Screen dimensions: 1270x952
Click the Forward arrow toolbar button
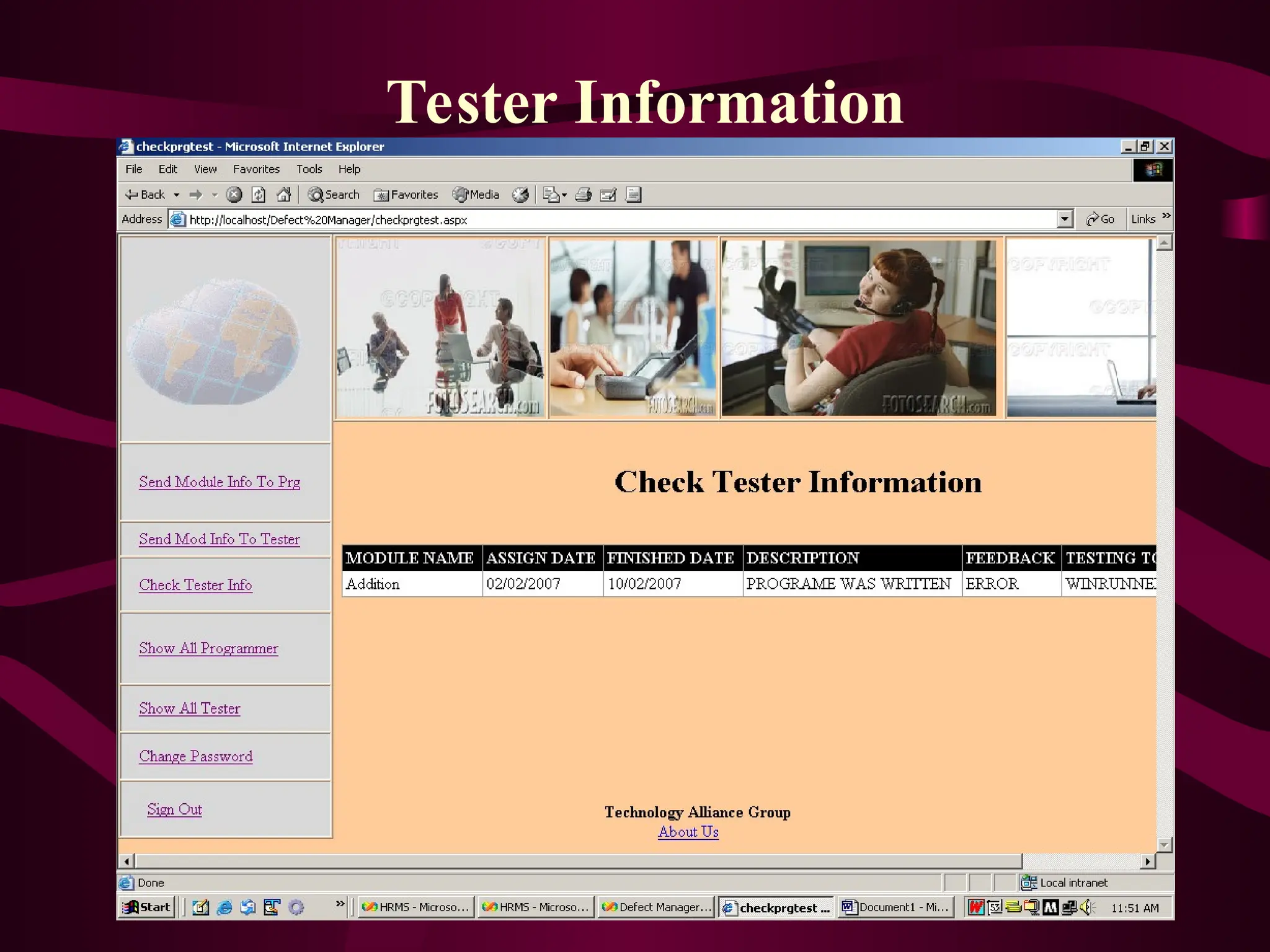coord(196,195)
